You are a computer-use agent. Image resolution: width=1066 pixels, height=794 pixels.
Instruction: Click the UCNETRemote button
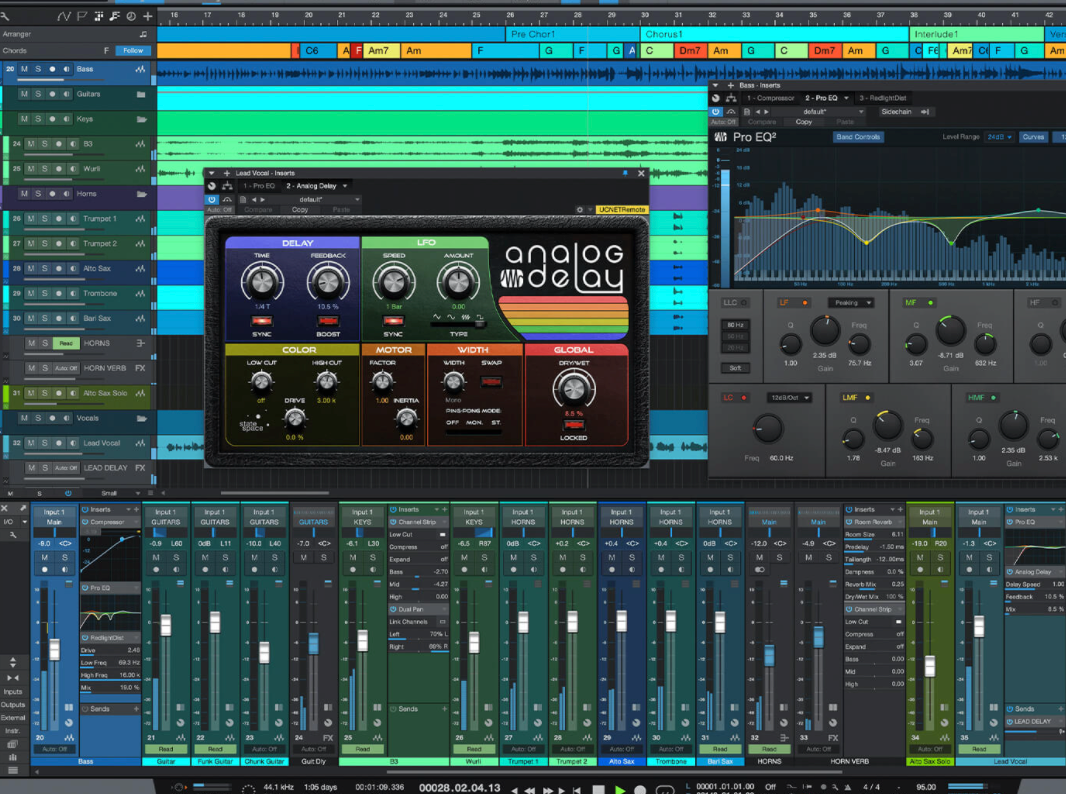[621, 210]
